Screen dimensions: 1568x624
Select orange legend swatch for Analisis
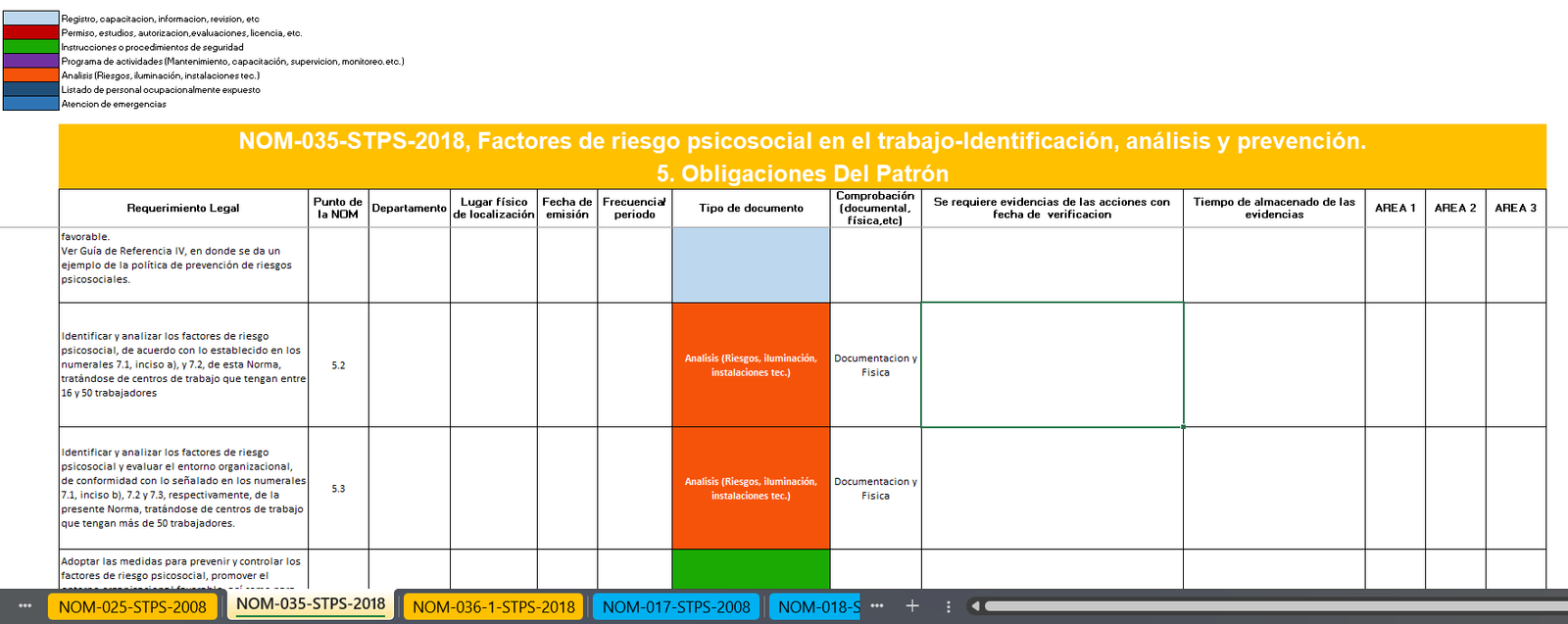click(x=30, y=75)
